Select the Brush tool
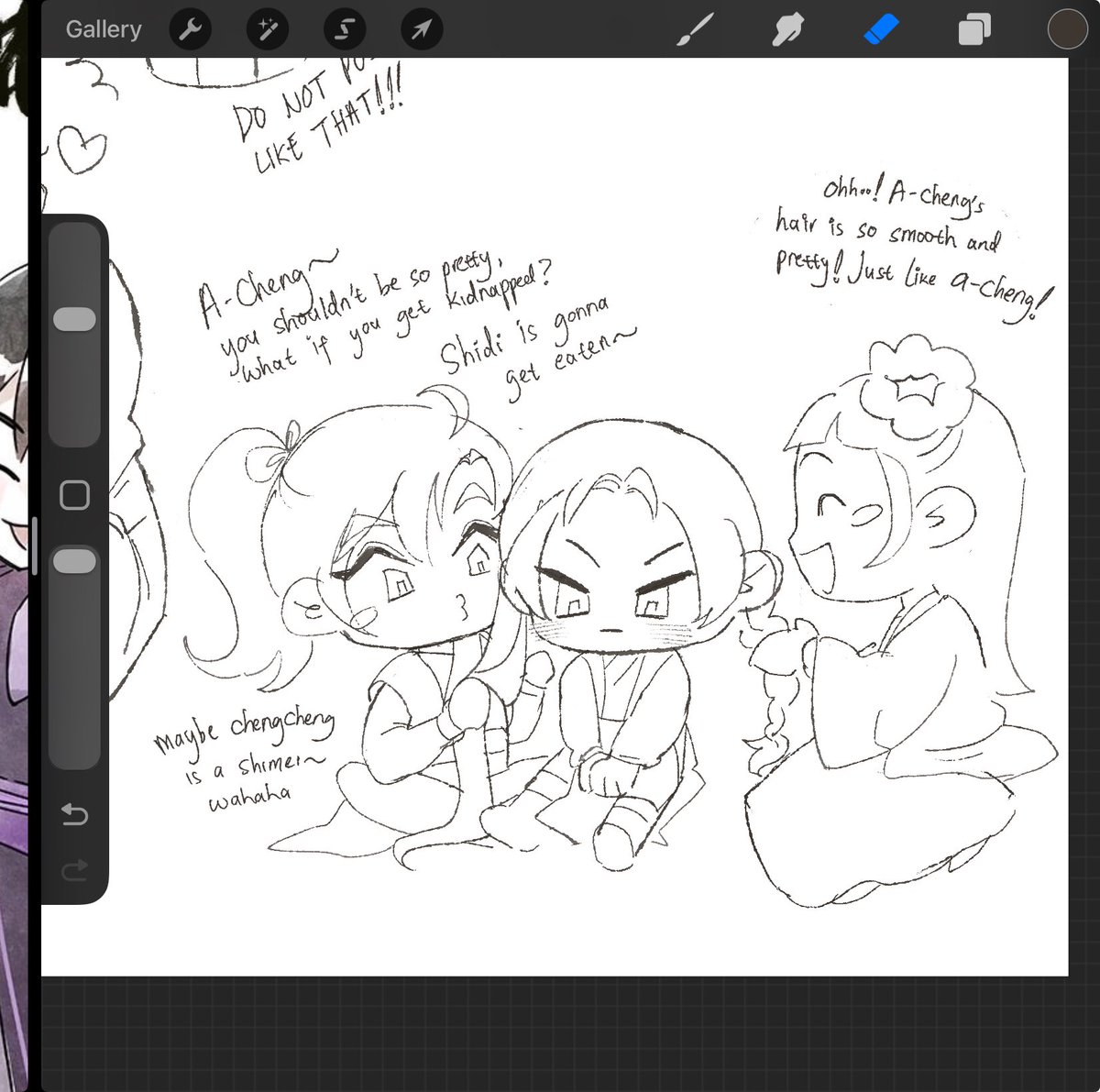Screen dimensions: 1100x1092 click(x=695, y=30)
